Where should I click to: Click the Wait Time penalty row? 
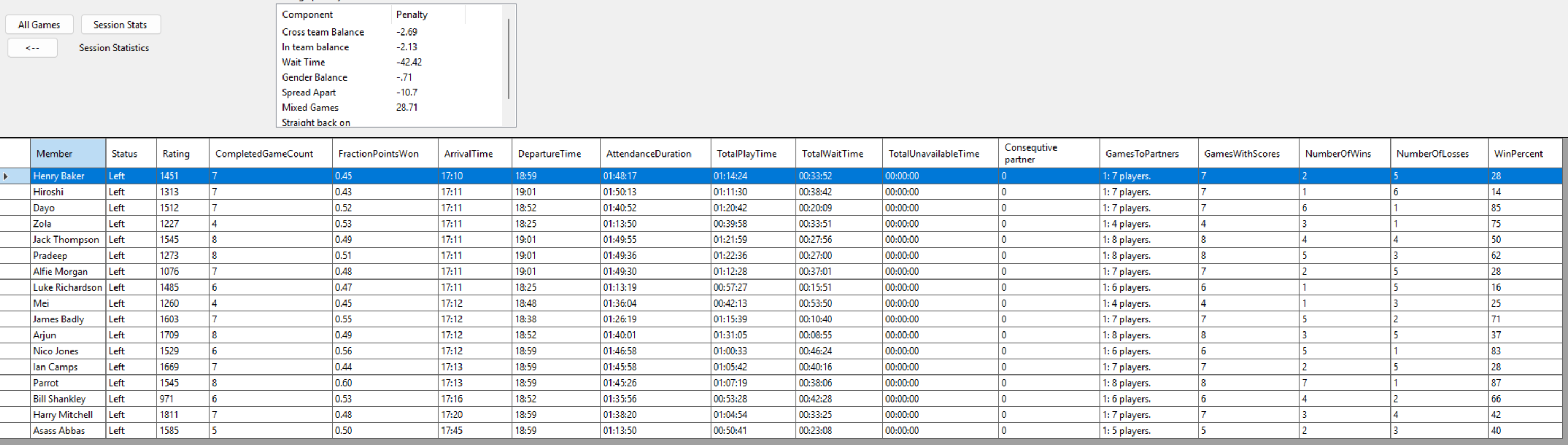pyautogui.click(x=389, y=62)
